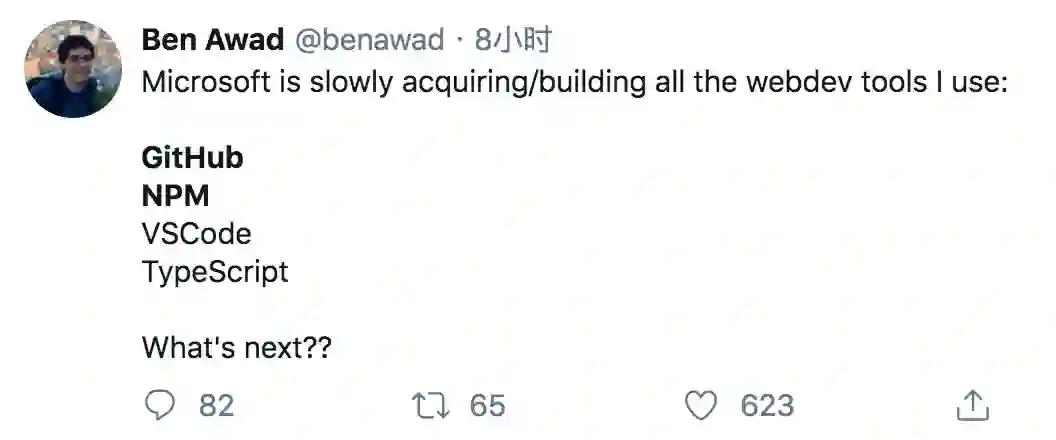The width and height of the screenshot is (1056, 440).
Task: Click the reply count 82
Action: 216,405
